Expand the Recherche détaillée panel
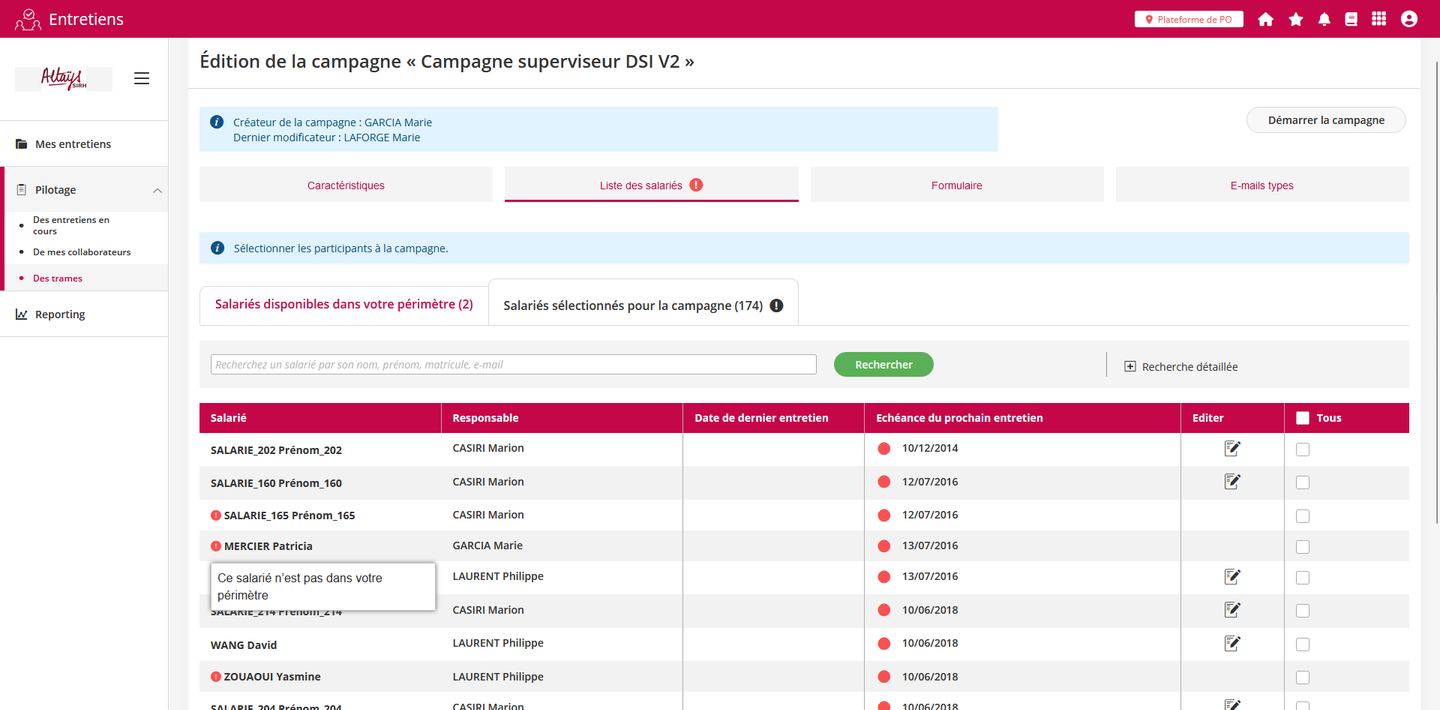The width and height of the screenshot is (1440, 710). [1181, 367]
